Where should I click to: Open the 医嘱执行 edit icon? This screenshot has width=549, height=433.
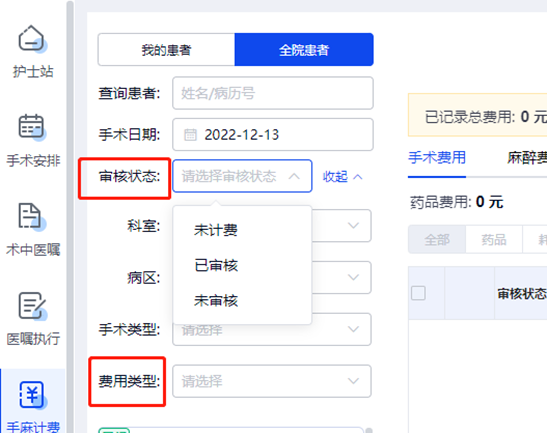click(x=32, y=305)
